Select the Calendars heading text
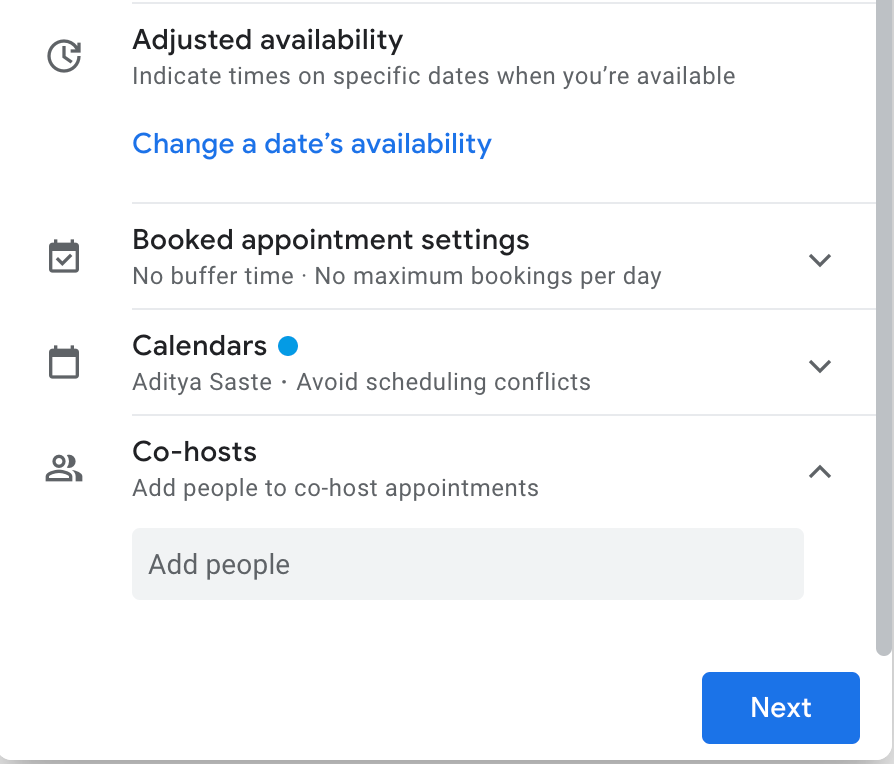The height and width of the screenshot is (764, 894). point(200,346)
